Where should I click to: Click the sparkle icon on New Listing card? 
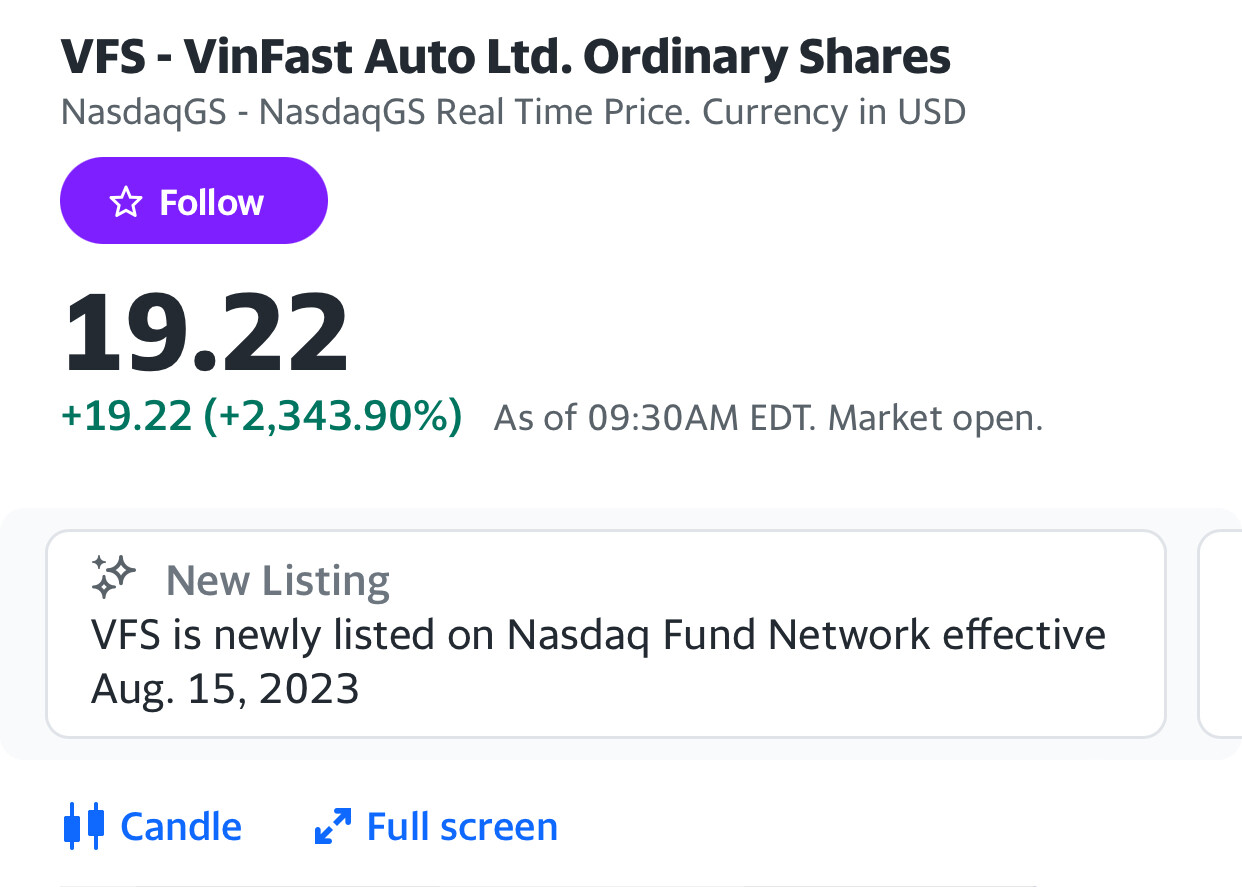pyautogui.click(x=113, y=577)
